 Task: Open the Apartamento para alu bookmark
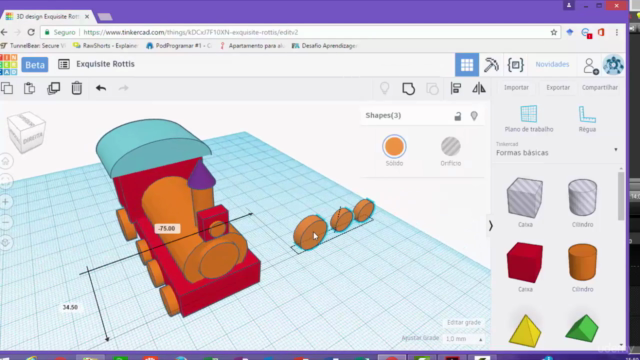[252, 46]
